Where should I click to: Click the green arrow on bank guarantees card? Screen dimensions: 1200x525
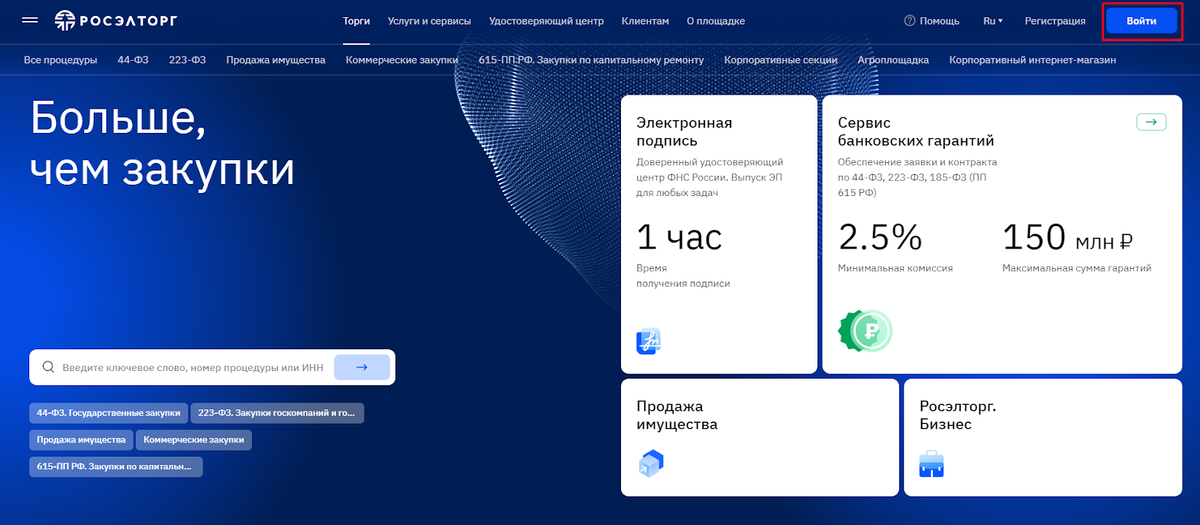click(x=1151, y=122)
